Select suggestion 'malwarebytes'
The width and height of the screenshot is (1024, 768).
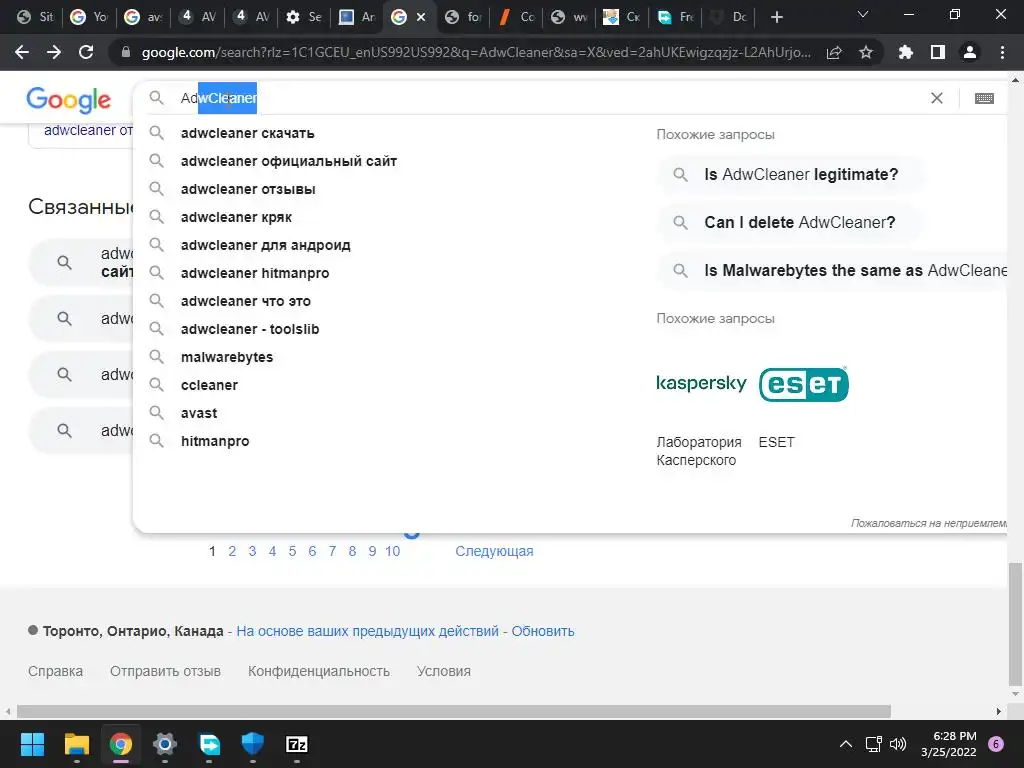(227, 358)
